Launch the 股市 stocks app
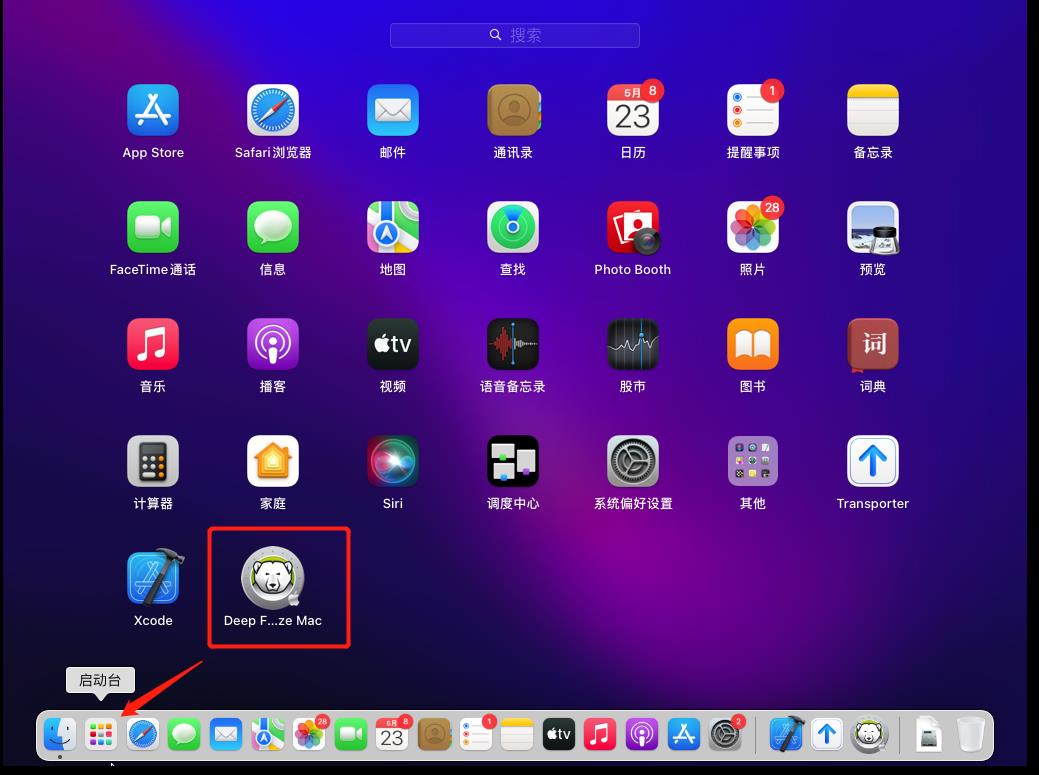This screenshot has width=1039, height=775. click(x=632, y=344)
